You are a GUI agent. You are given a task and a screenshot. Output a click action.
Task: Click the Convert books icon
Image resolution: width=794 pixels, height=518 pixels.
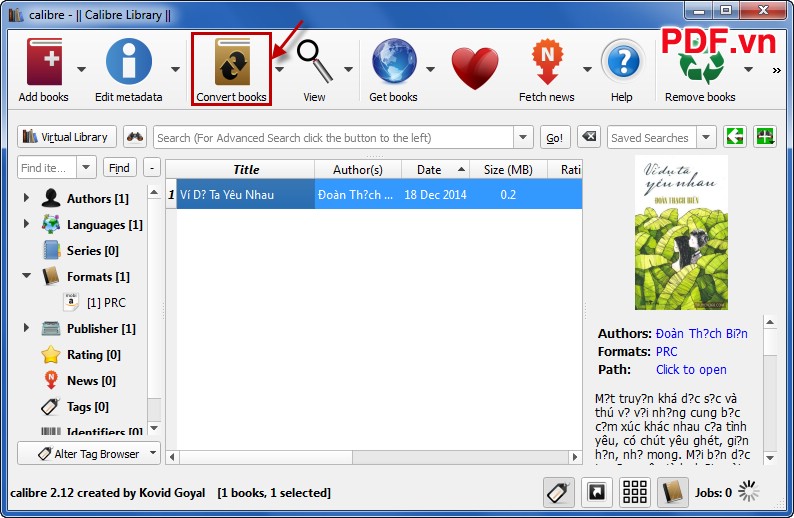click(x=232, y=62)
